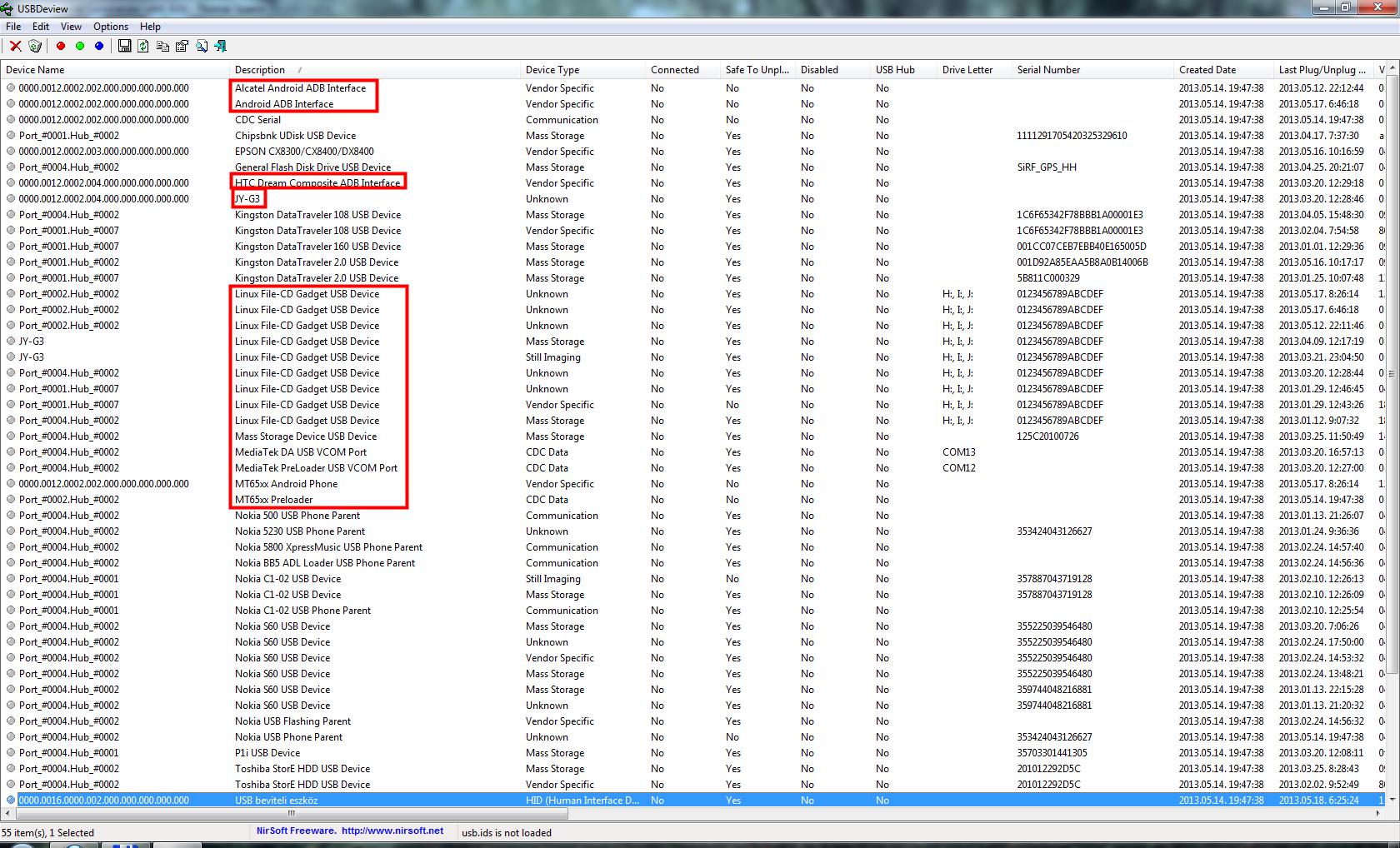Click the find magnifier icon
The width and height of the screenshot is (1400, 848).
[x=202, y=47]
